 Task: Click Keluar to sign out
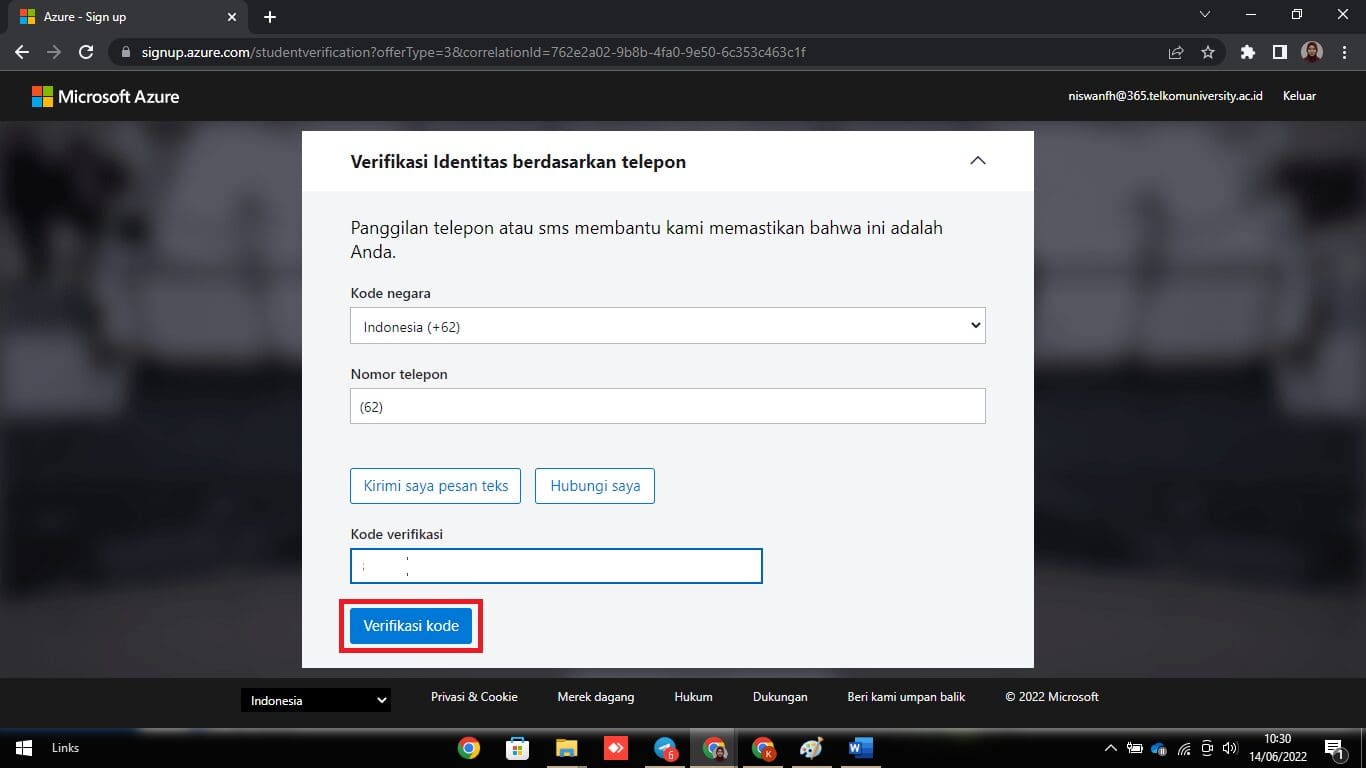[1299, 96]
